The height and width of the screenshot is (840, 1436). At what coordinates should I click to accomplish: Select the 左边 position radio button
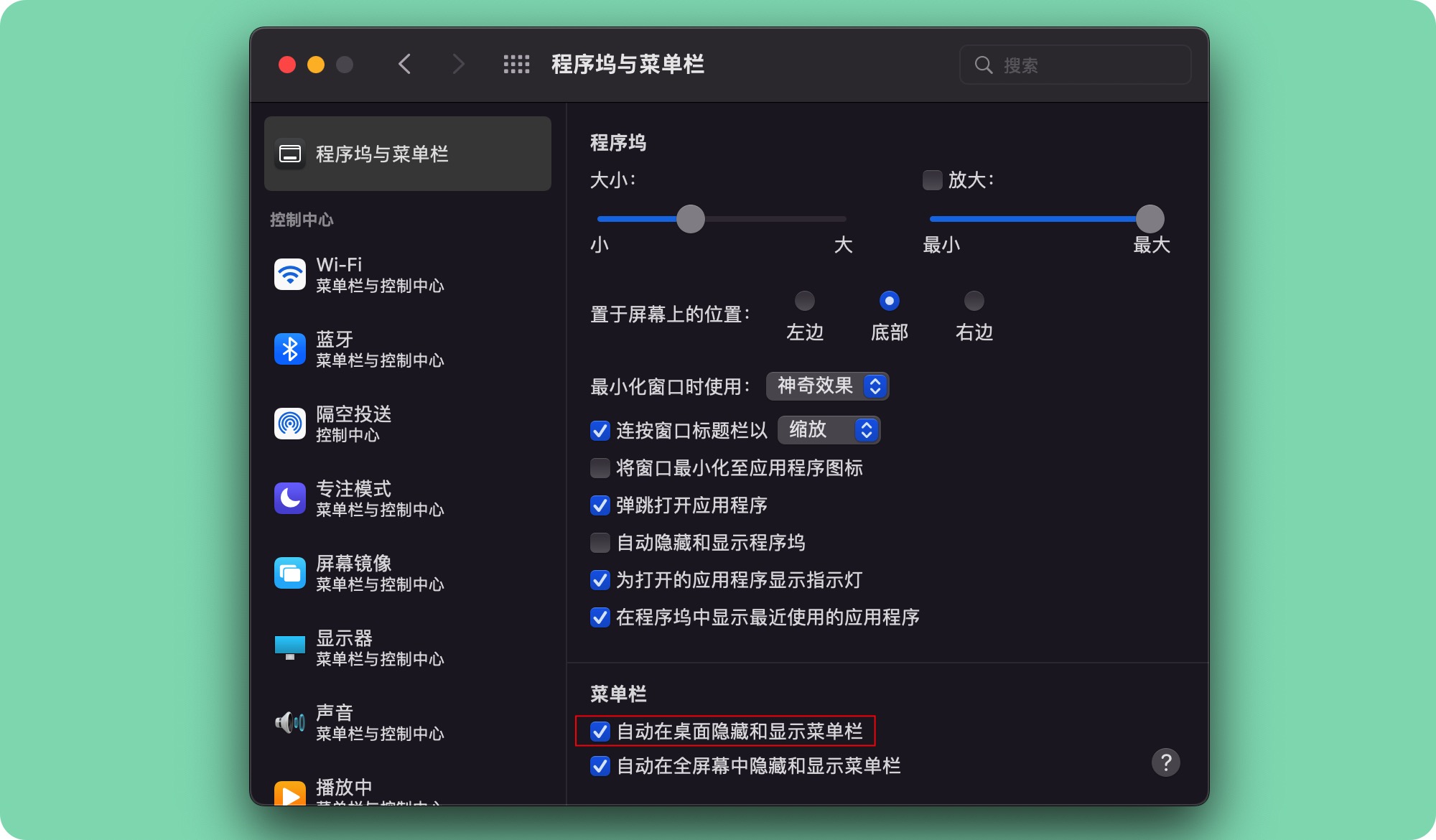click(x=804, y=302)
